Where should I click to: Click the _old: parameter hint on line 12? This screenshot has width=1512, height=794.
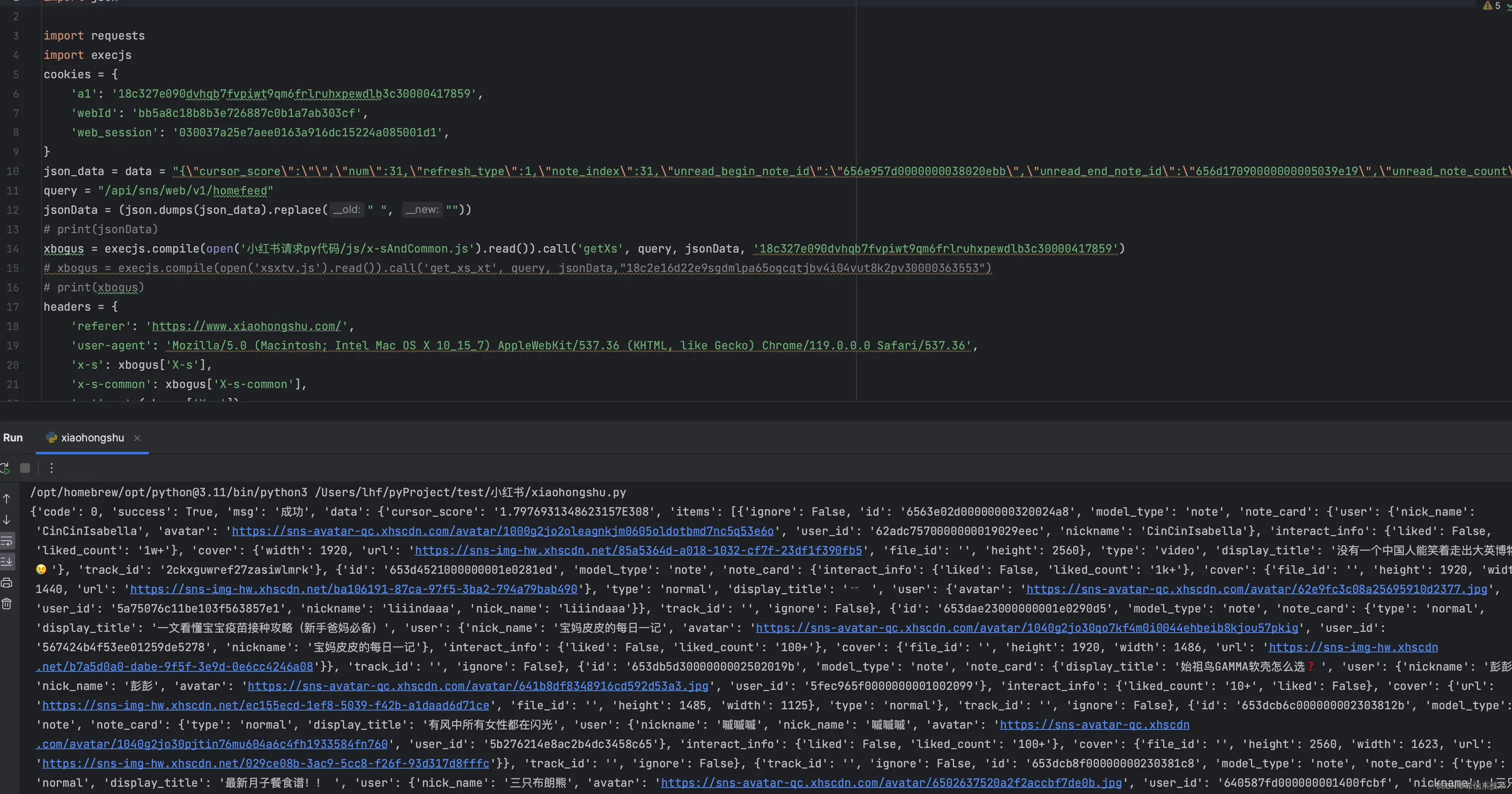coord(346,209)
